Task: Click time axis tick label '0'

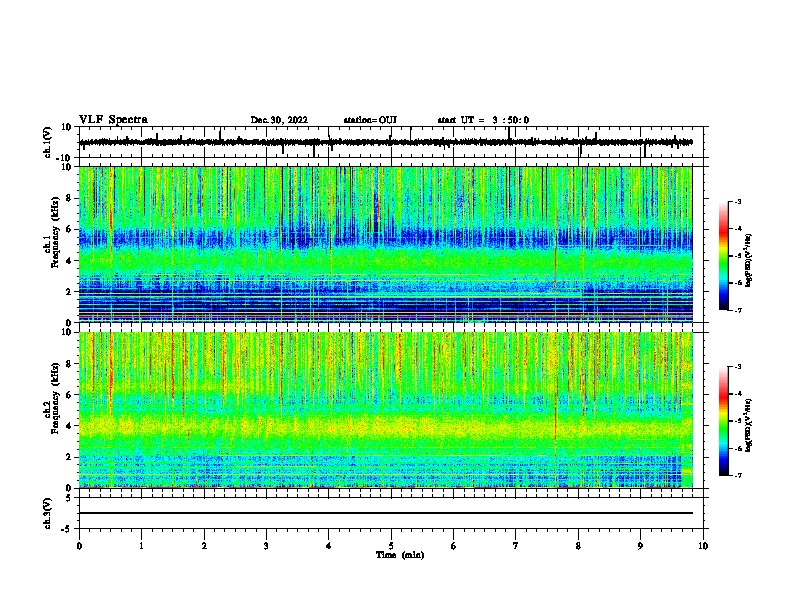Action: (79, 546)
